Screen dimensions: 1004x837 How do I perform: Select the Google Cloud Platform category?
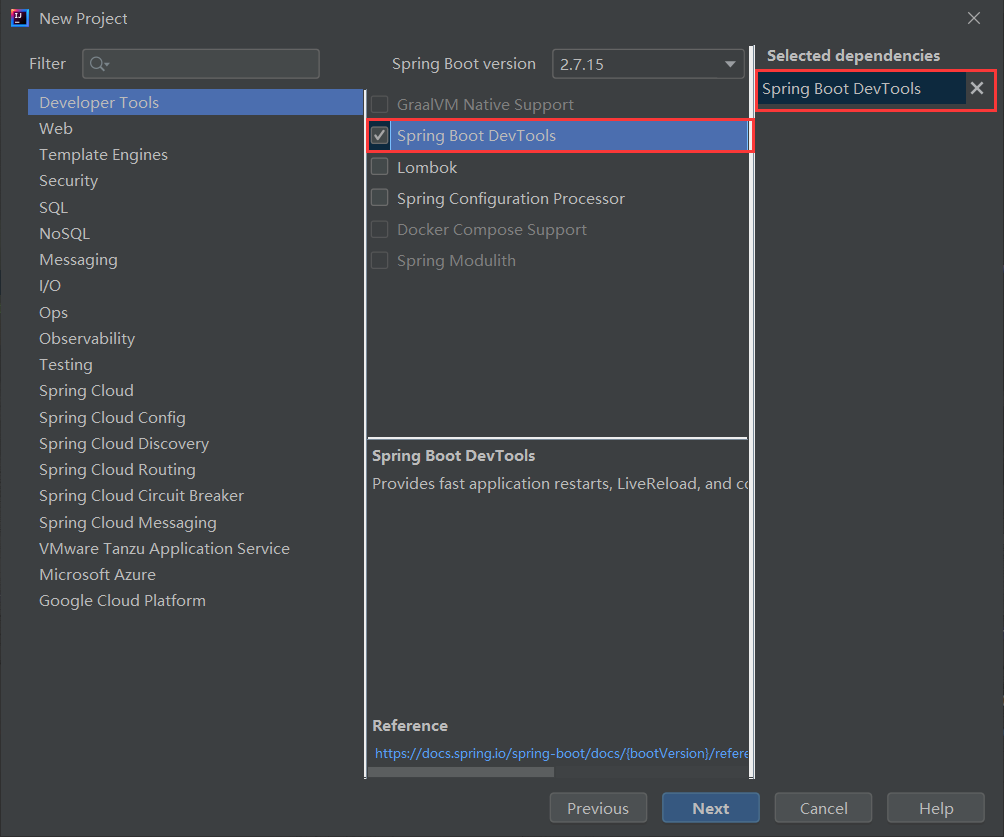pos(122,600)
